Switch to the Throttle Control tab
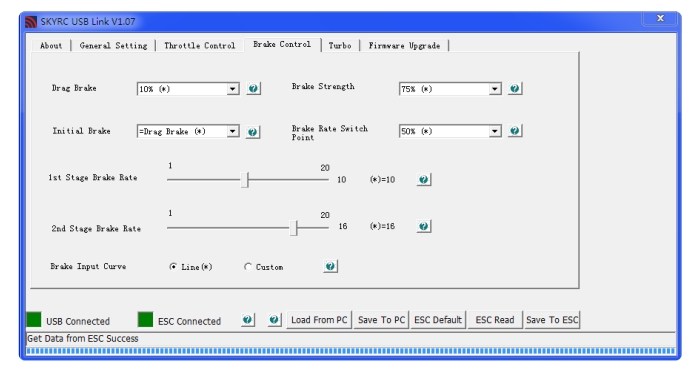 pos(199,46)
